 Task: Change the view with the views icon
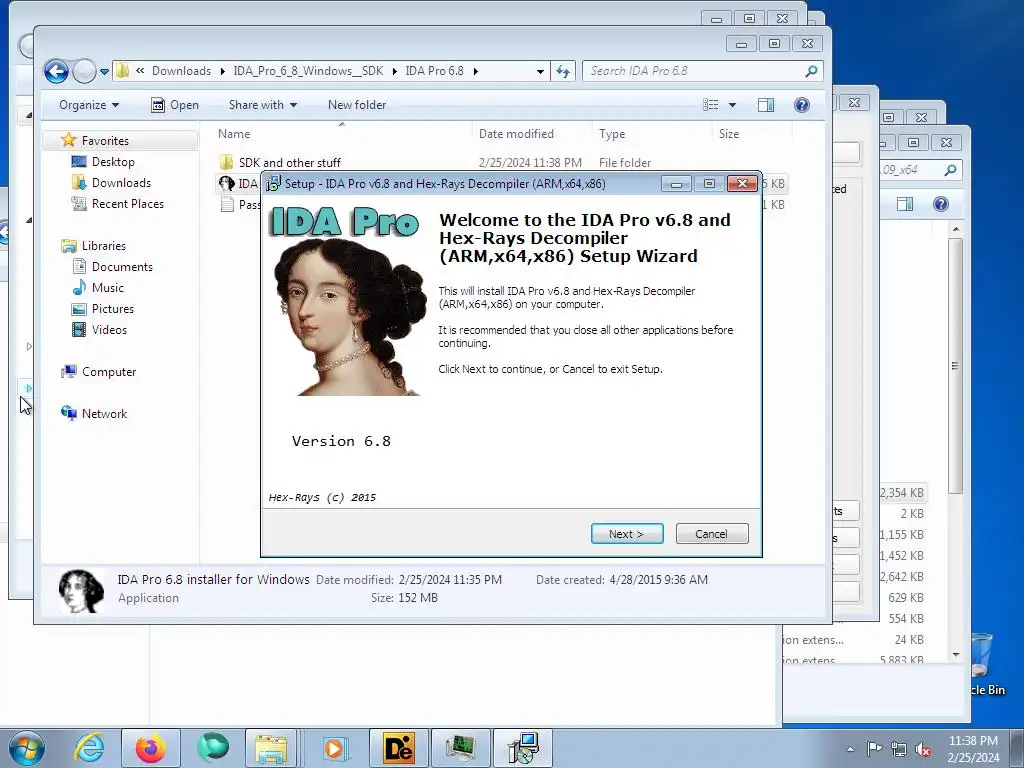(711, 104)
